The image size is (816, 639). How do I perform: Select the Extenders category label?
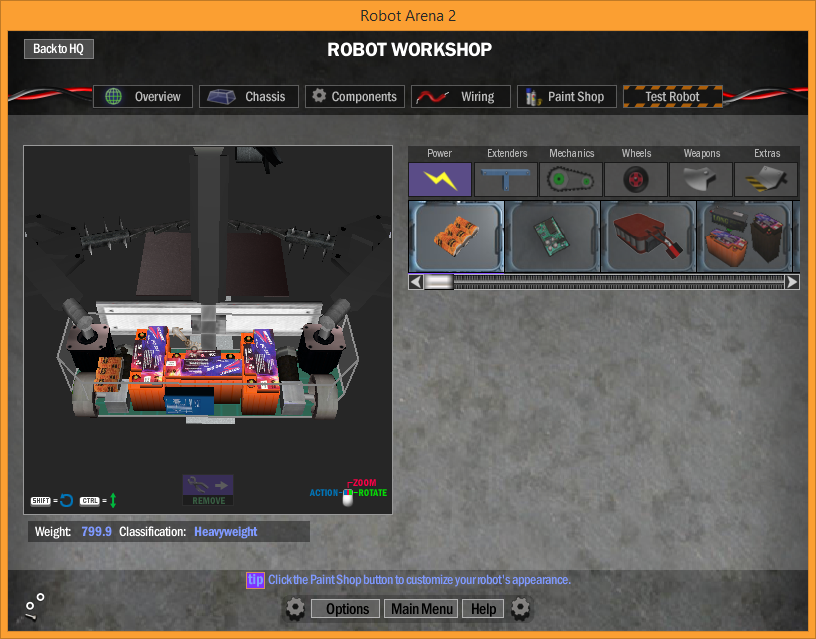click(507, 154)
